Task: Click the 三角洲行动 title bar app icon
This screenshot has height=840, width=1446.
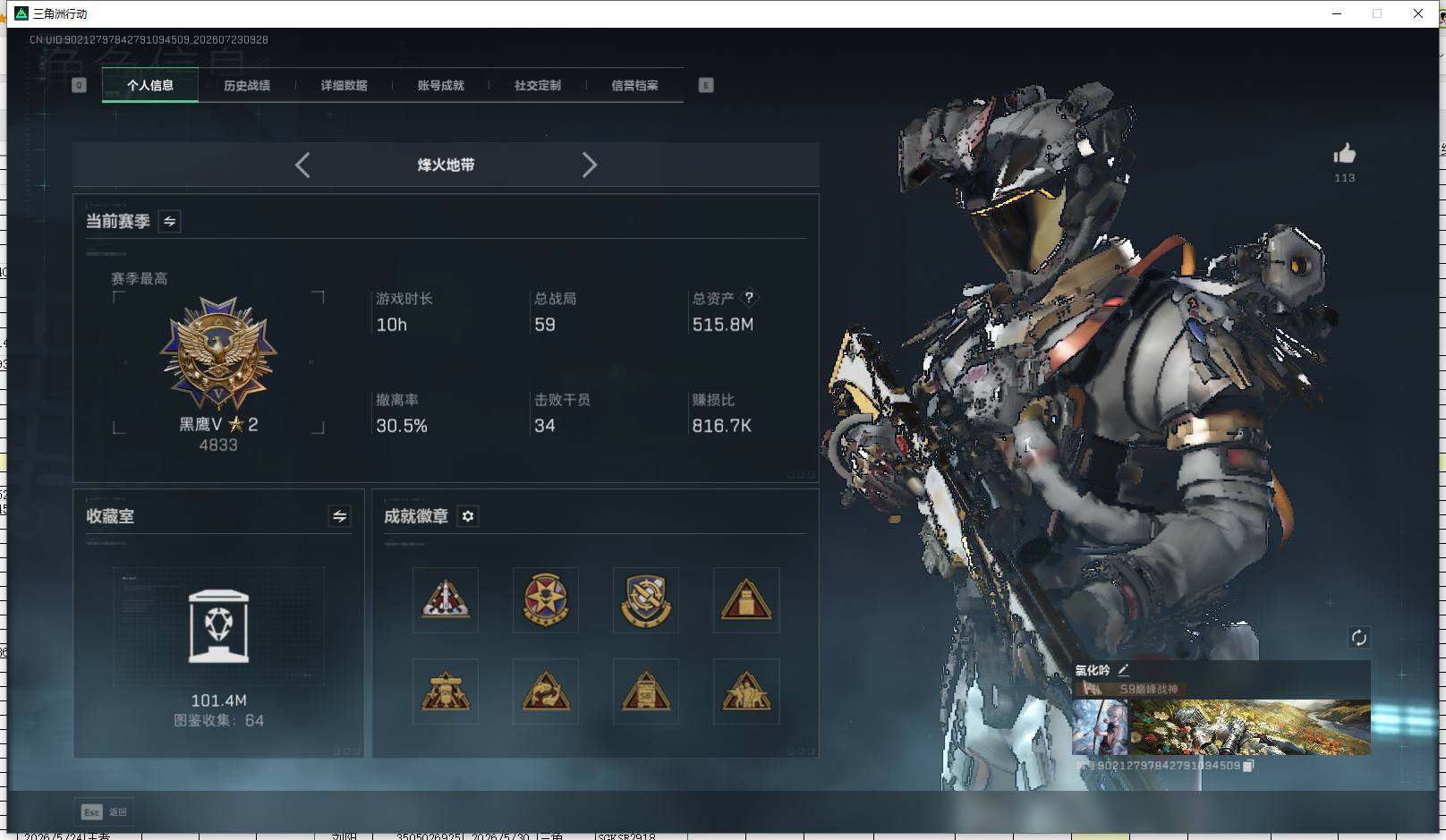Action: tap(21, 13)
